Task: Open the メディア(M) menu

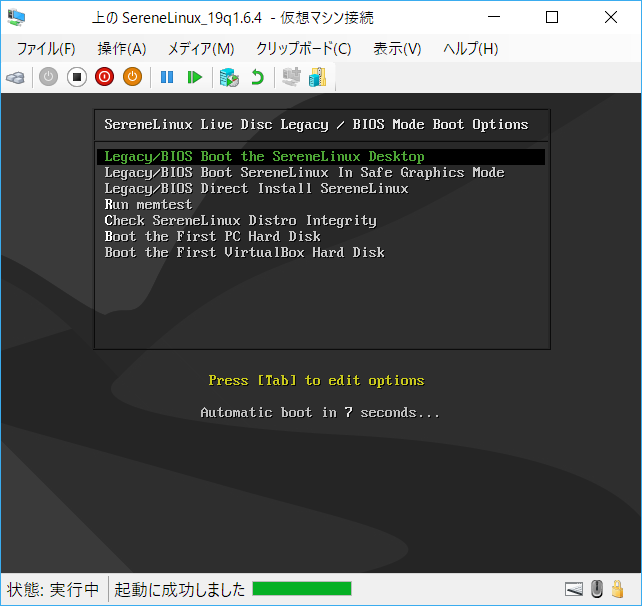Action: click(x=201, y=49)
